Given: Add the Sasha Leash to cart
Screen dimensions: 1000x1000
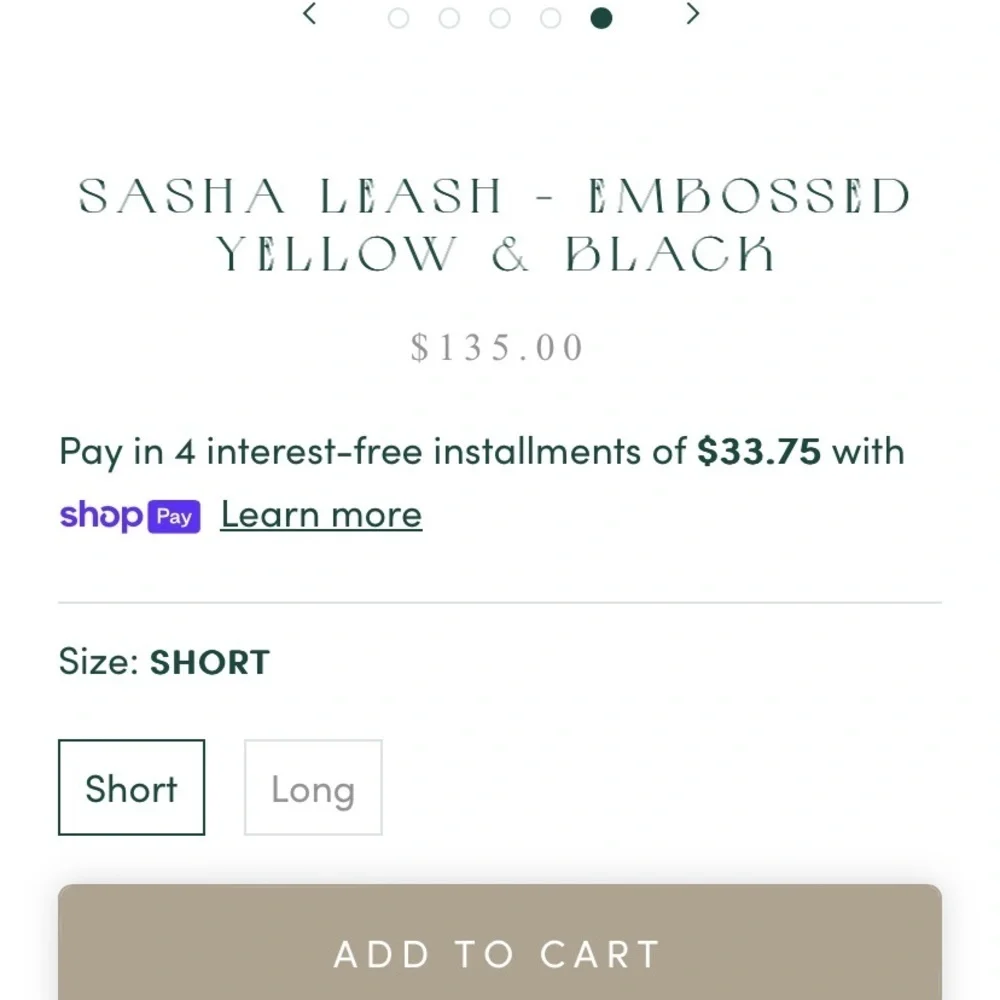Looking at the screenshot, I should click(499, 943).
